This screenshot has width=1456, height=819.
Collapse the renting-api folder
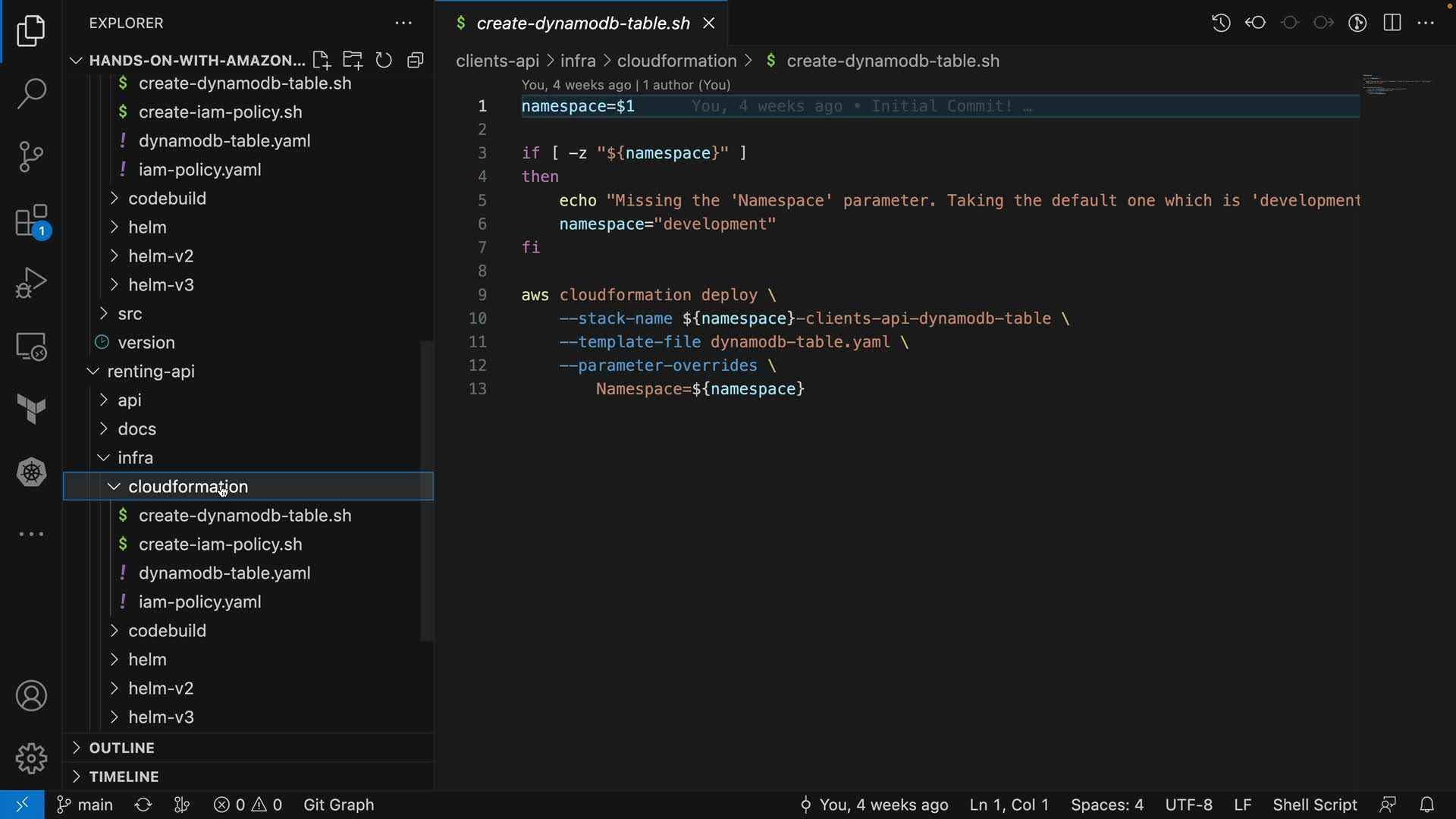150,372
